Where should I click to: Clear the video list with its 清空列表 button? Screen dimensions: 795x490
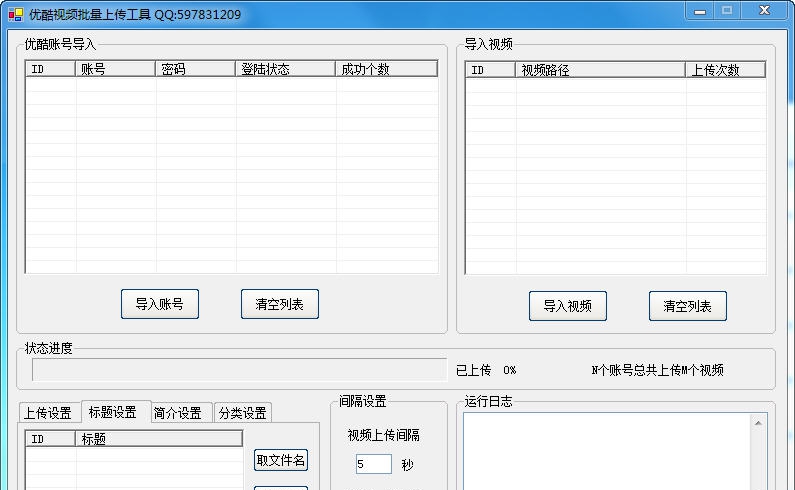(688, 306)
